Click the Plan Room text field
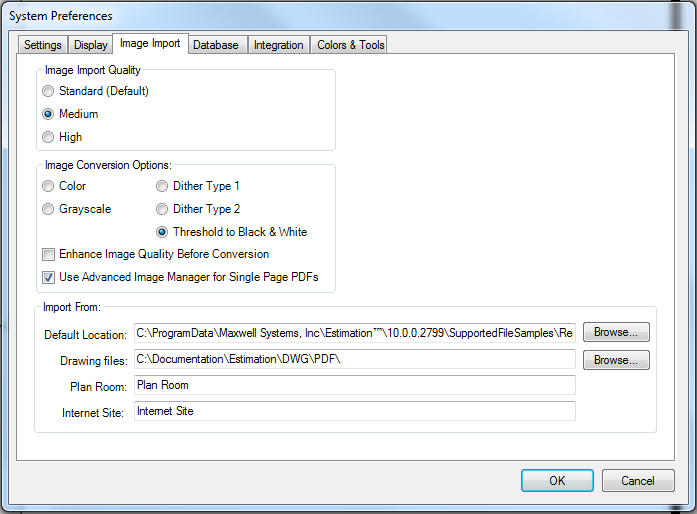Viewport: 697px width, 514px height. click(x=354, y=385)
